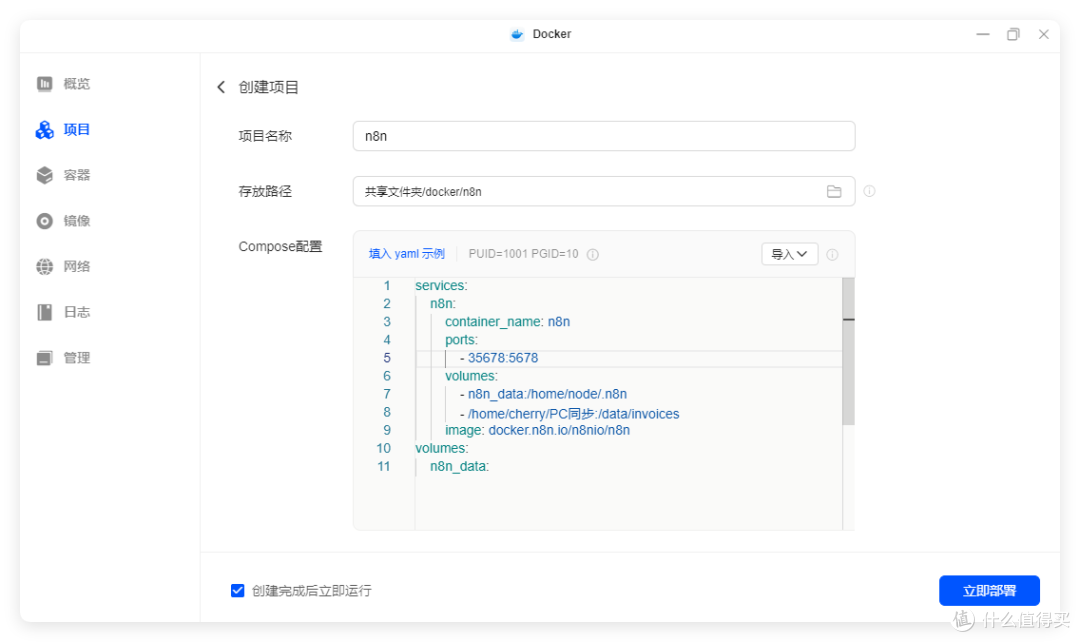
Task: Click the 立即部署 deploy button
Action: tap(989, 590)
